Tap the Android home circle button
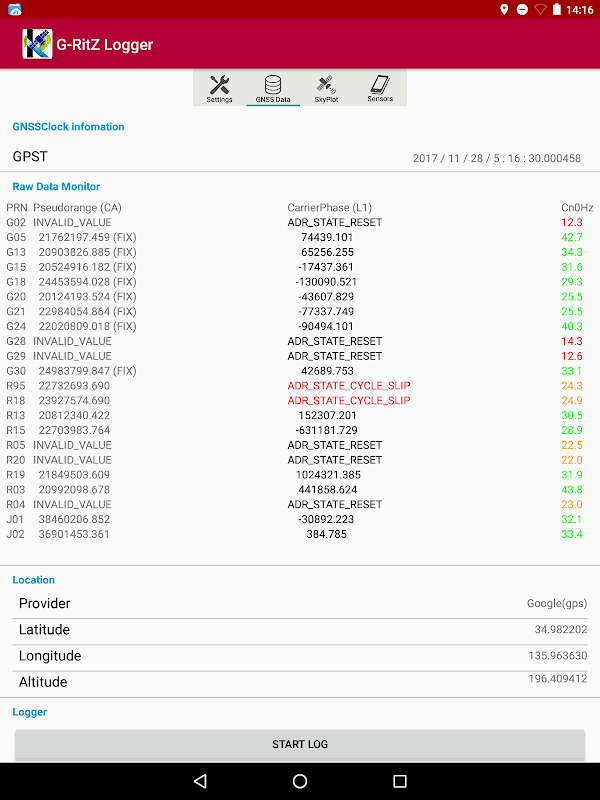Screen dimensions: 600x800 pyautogui.click(x=300, y=781)
